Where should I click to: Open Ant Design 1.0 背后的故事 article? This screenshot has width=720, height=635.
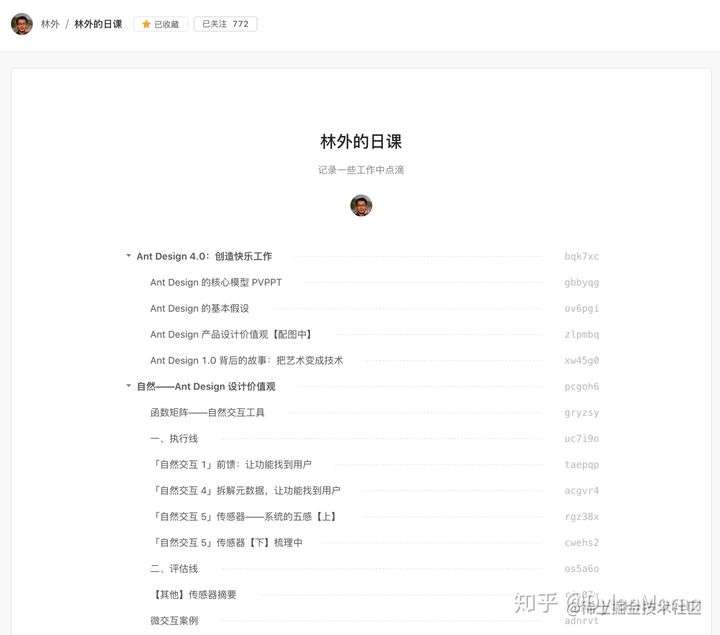tap(247, 360)
